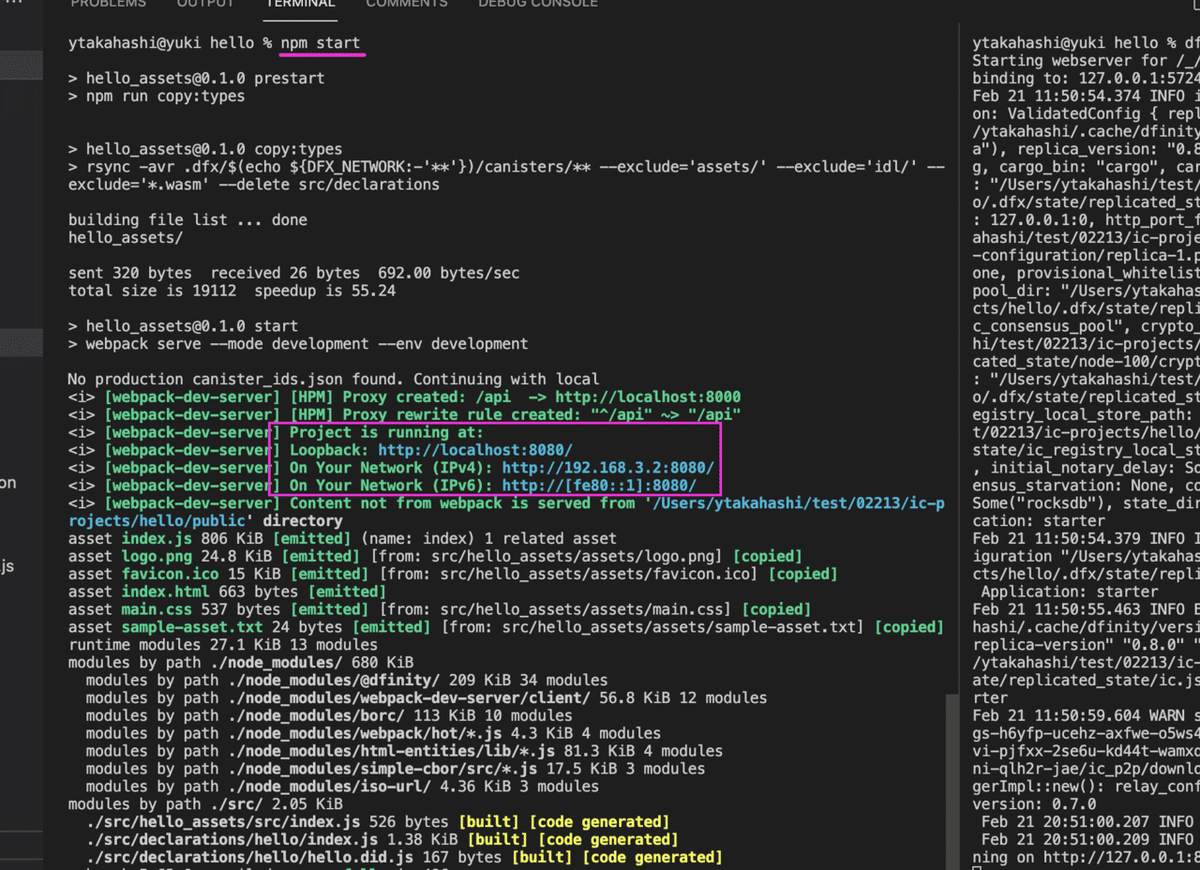1200x870 pixels.
Task: Switch to the OUTPUT panel tab
Action: click(206, 4)
